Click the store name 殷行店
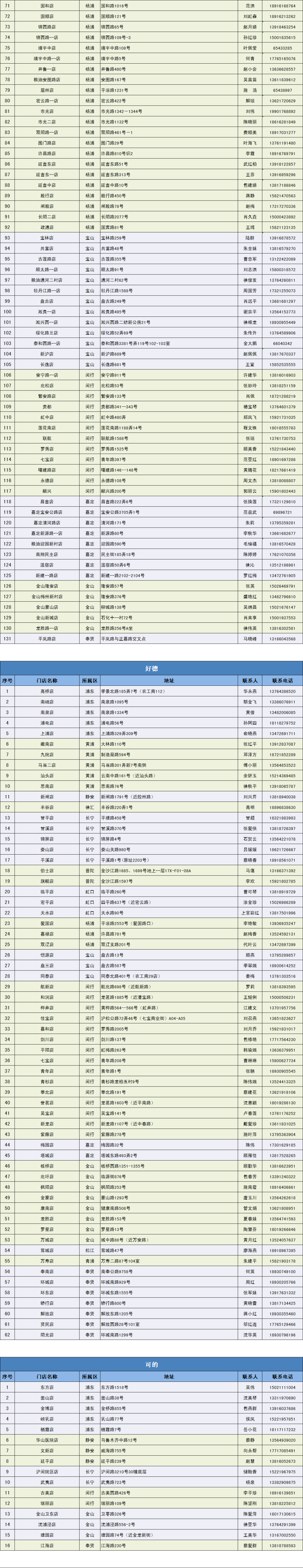The height and width of the screenshot is (1568, 303). click(x=47, y=196)
